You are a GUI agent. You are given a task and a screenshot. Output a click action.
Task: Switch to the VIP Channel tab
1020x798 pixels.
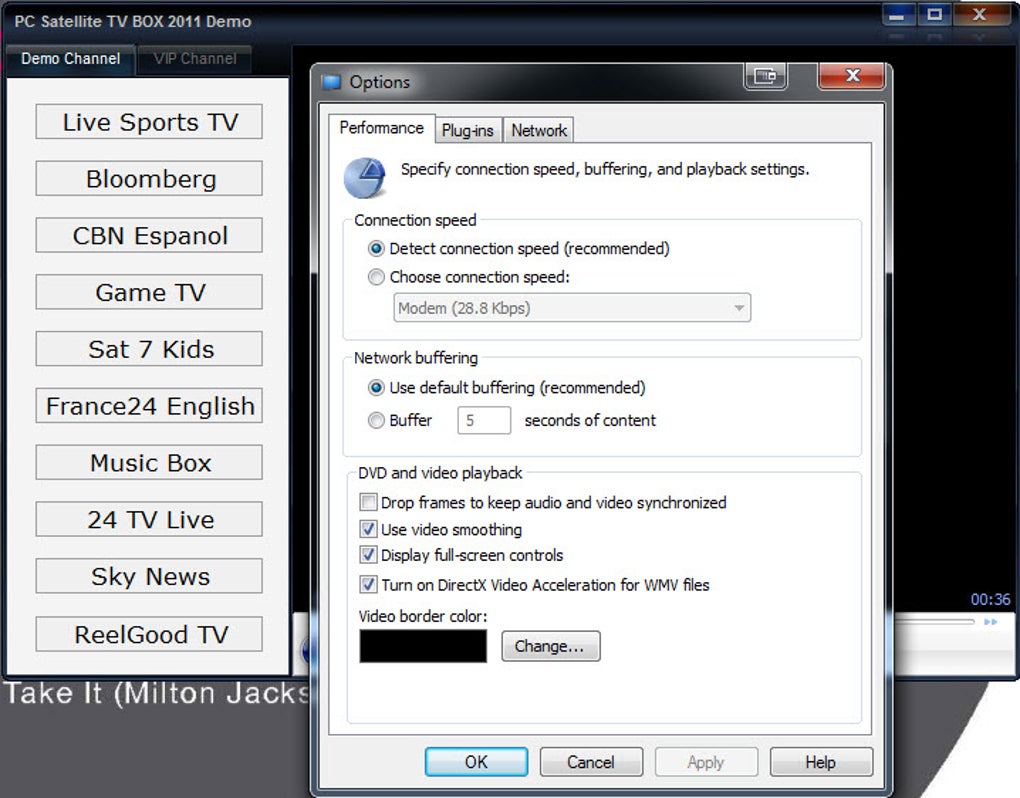[195, 59]
